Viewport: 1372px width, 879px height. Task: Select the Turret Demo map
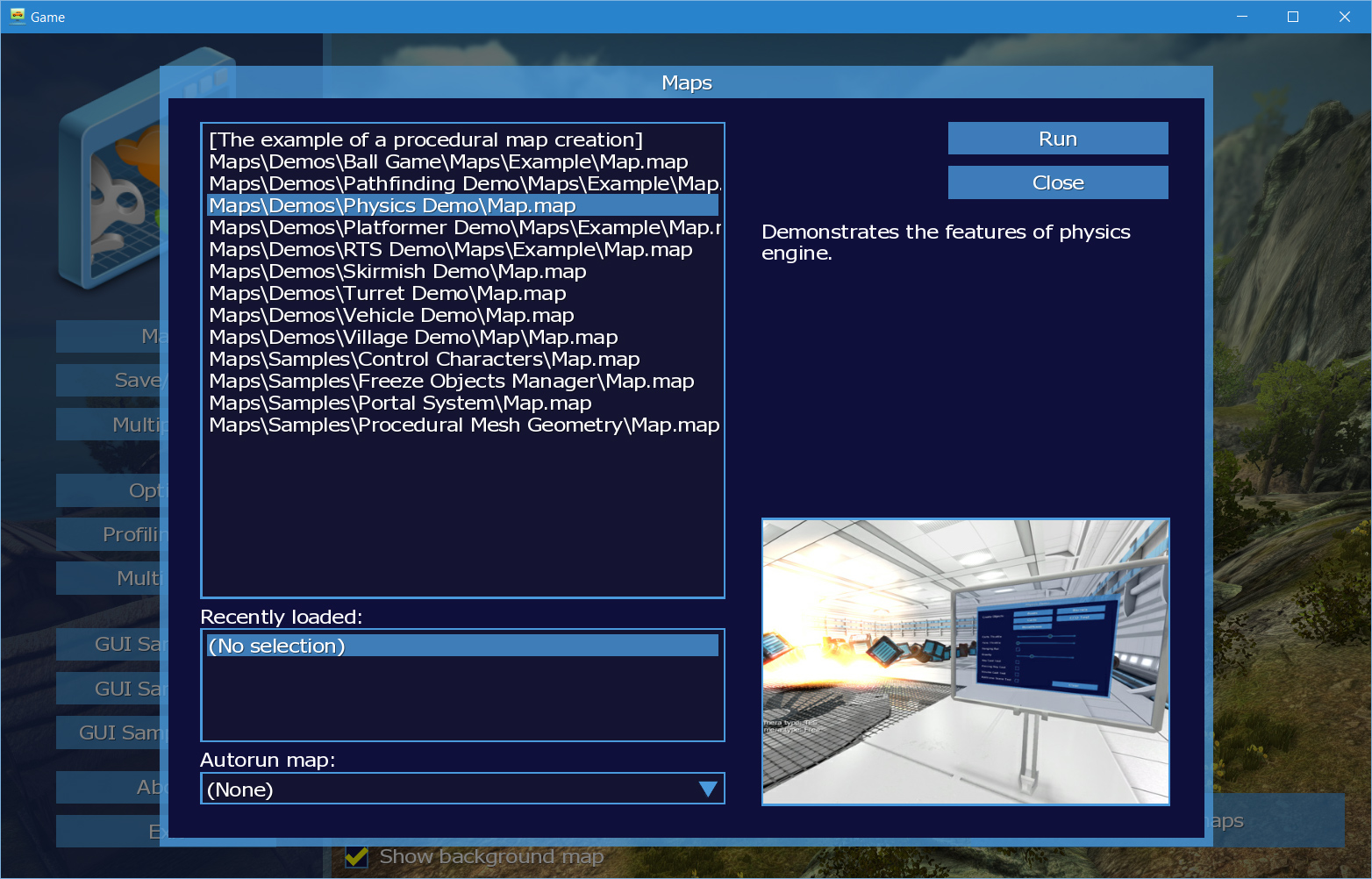pyautogui.click(x=388, y=294)
